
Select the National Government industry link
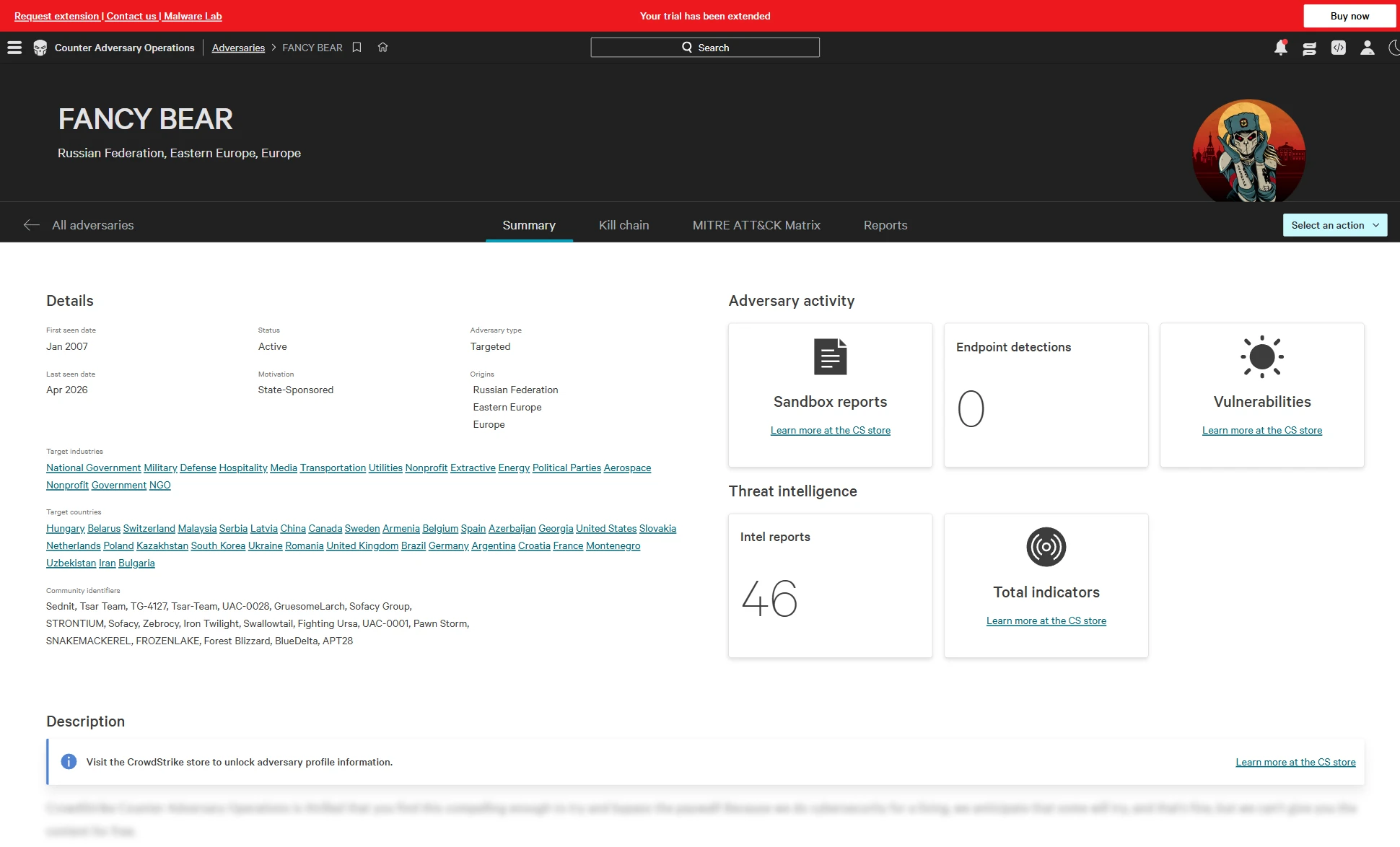coord(93,468)
